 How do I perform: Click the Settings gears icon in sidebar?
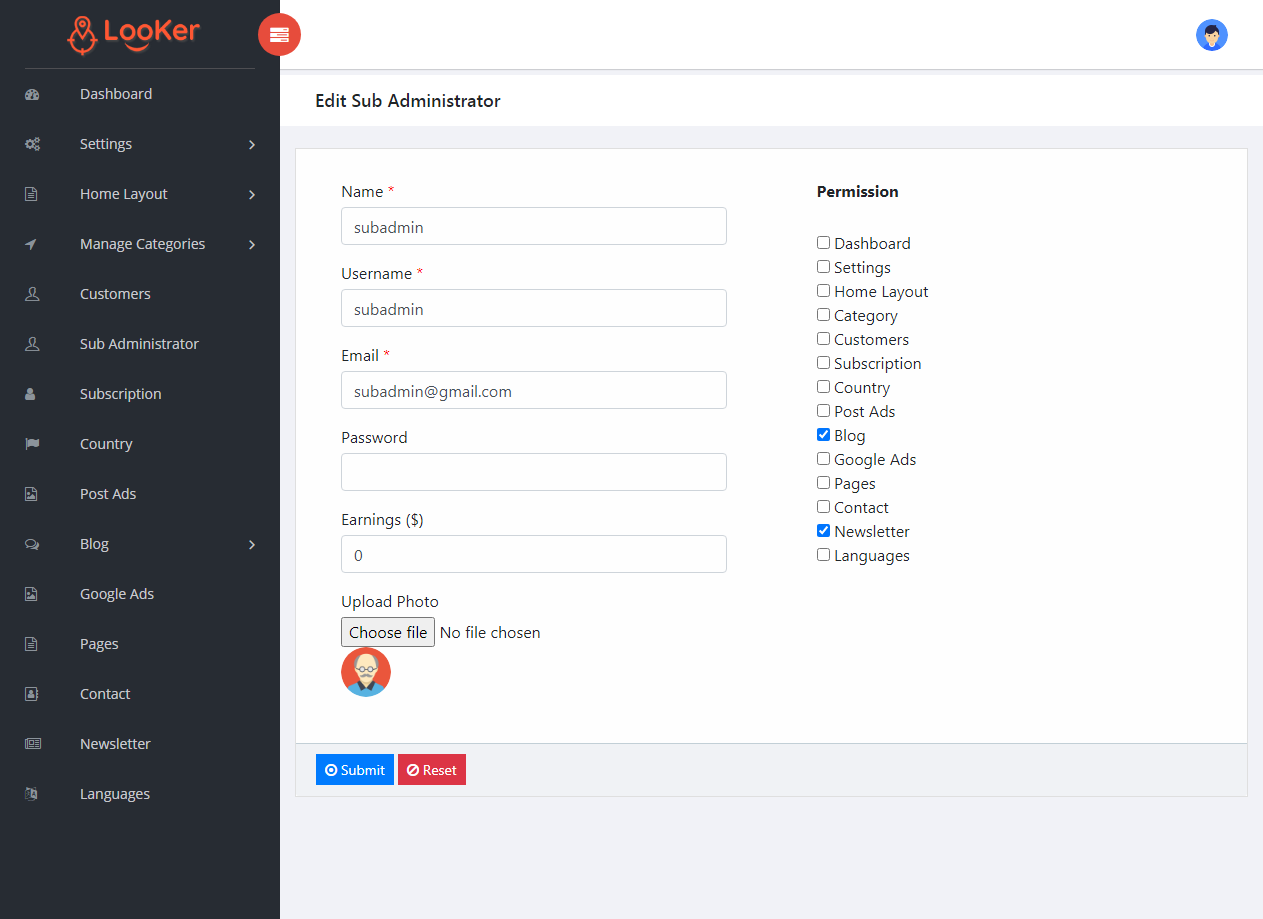click(x=32, y=144)
